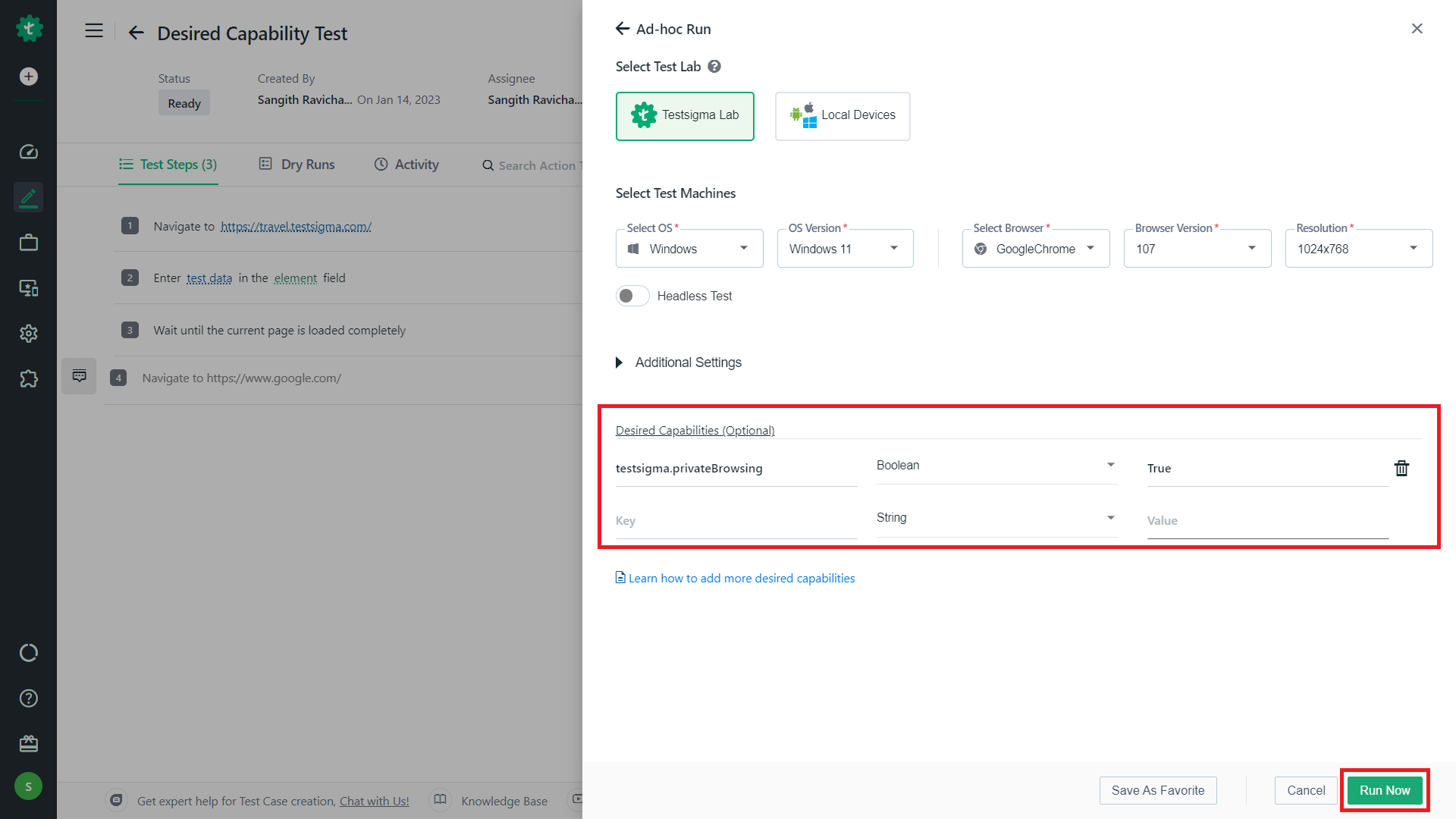Open the travel.testsigma.com URL link
This screenshot has height=819, width=1456.
tap(296, 226)
